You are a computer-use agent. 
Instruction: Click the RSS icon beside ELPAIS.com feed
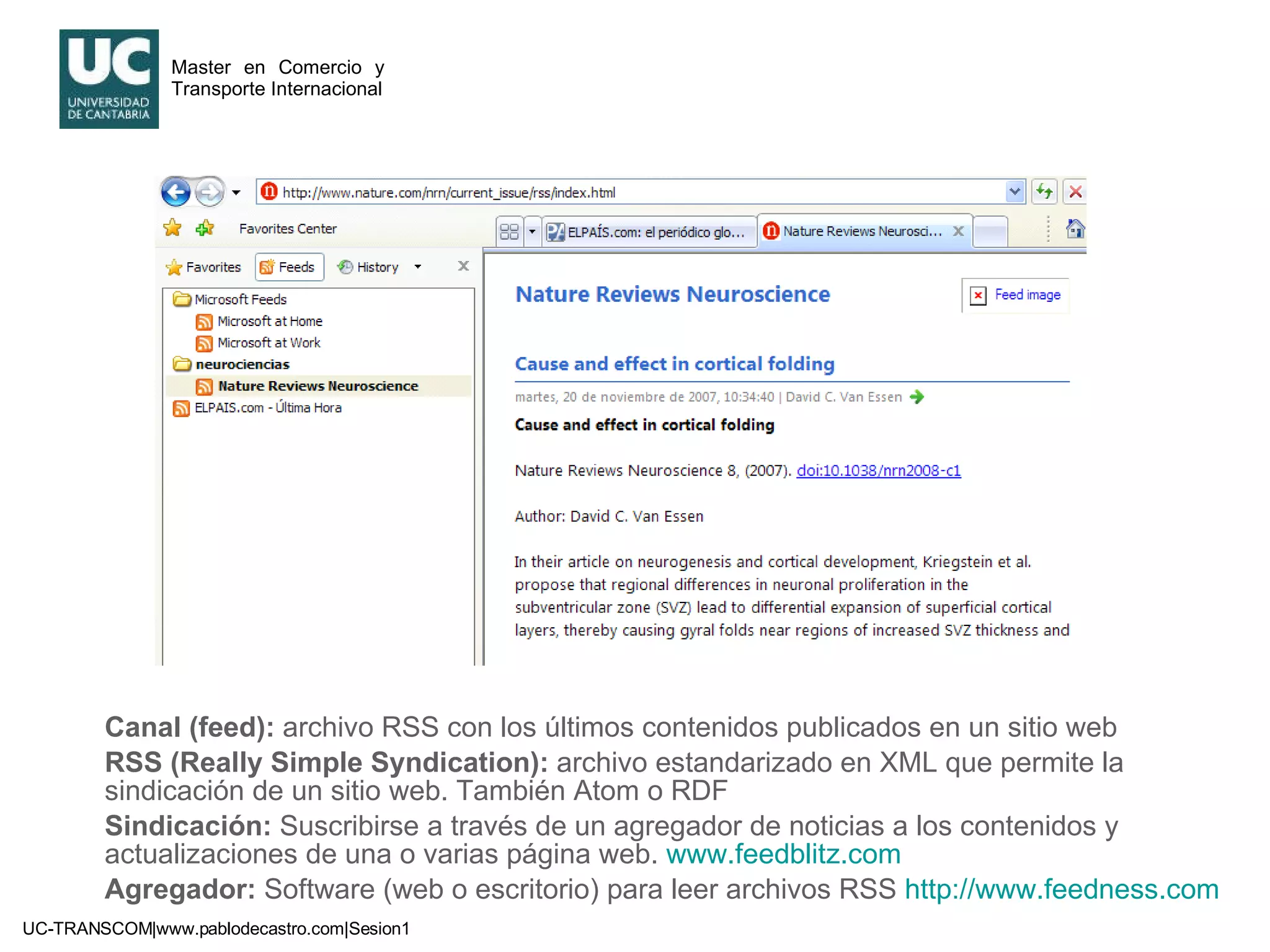coord(181,408)
